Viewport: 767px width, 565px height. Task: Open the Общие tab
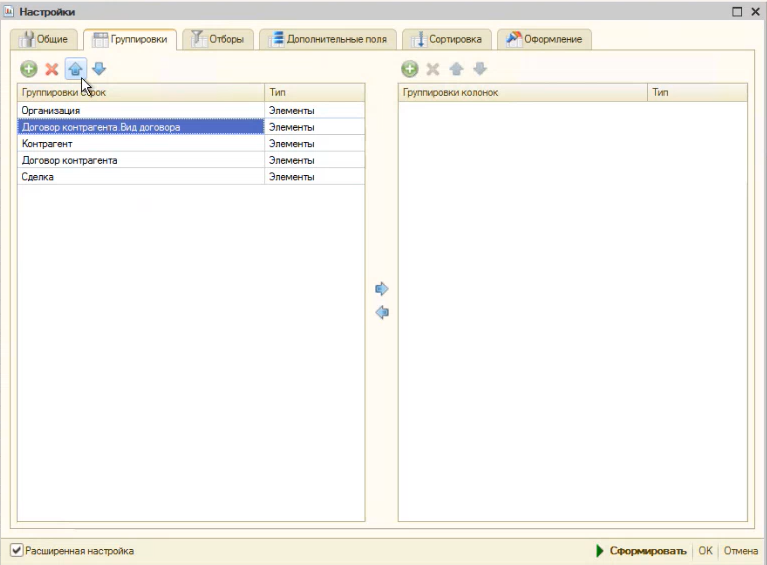[45, 39]
